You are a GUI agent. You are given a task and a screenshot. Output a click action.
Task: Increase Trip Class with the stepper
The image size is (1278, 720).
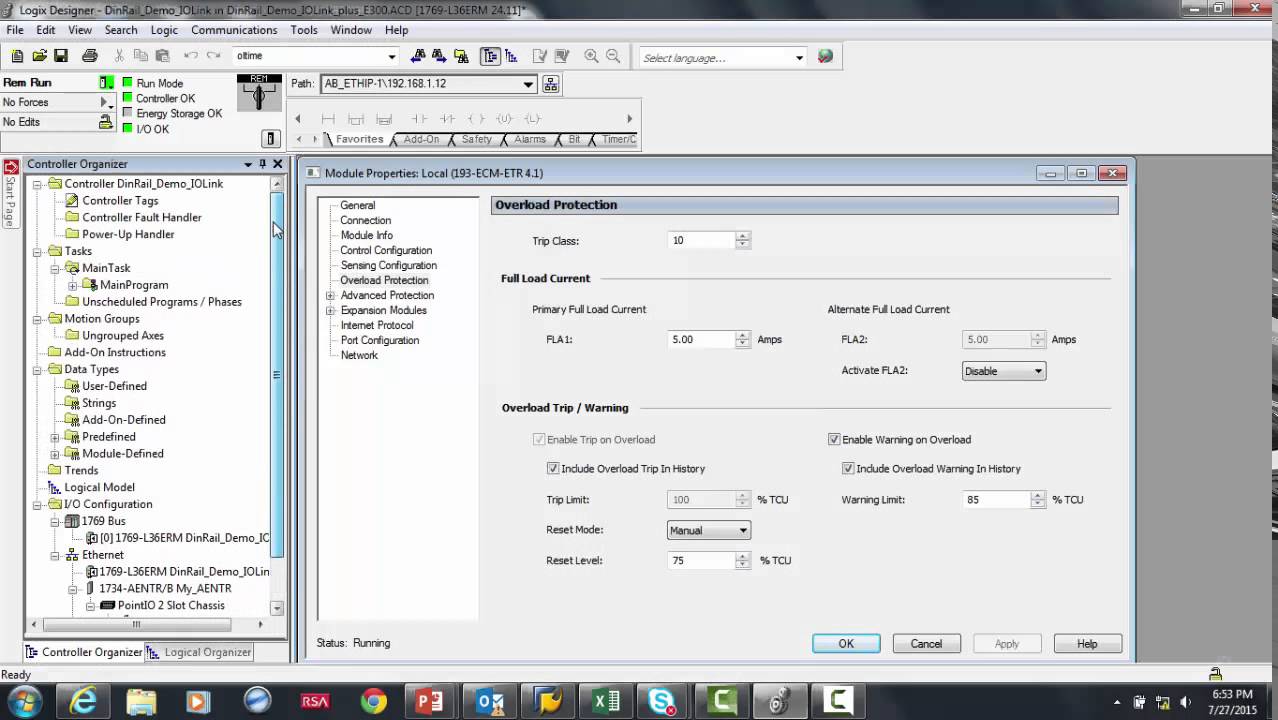click(742, 236)
